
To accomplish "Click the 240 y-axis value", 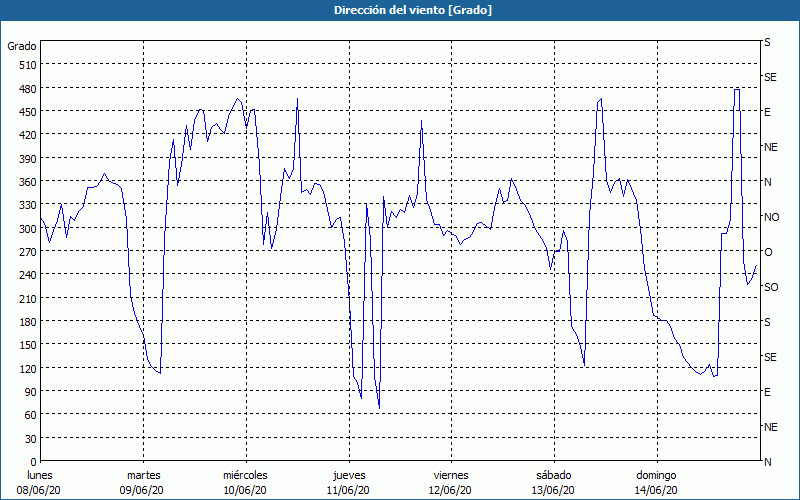I will click(28, 276).
